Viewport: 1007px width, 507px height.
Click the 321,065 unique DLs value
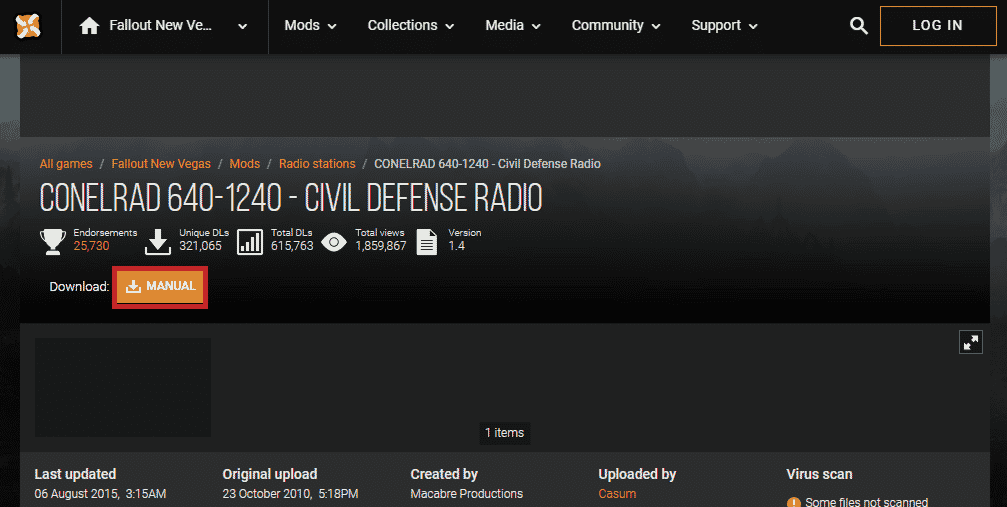coord(200,246)
